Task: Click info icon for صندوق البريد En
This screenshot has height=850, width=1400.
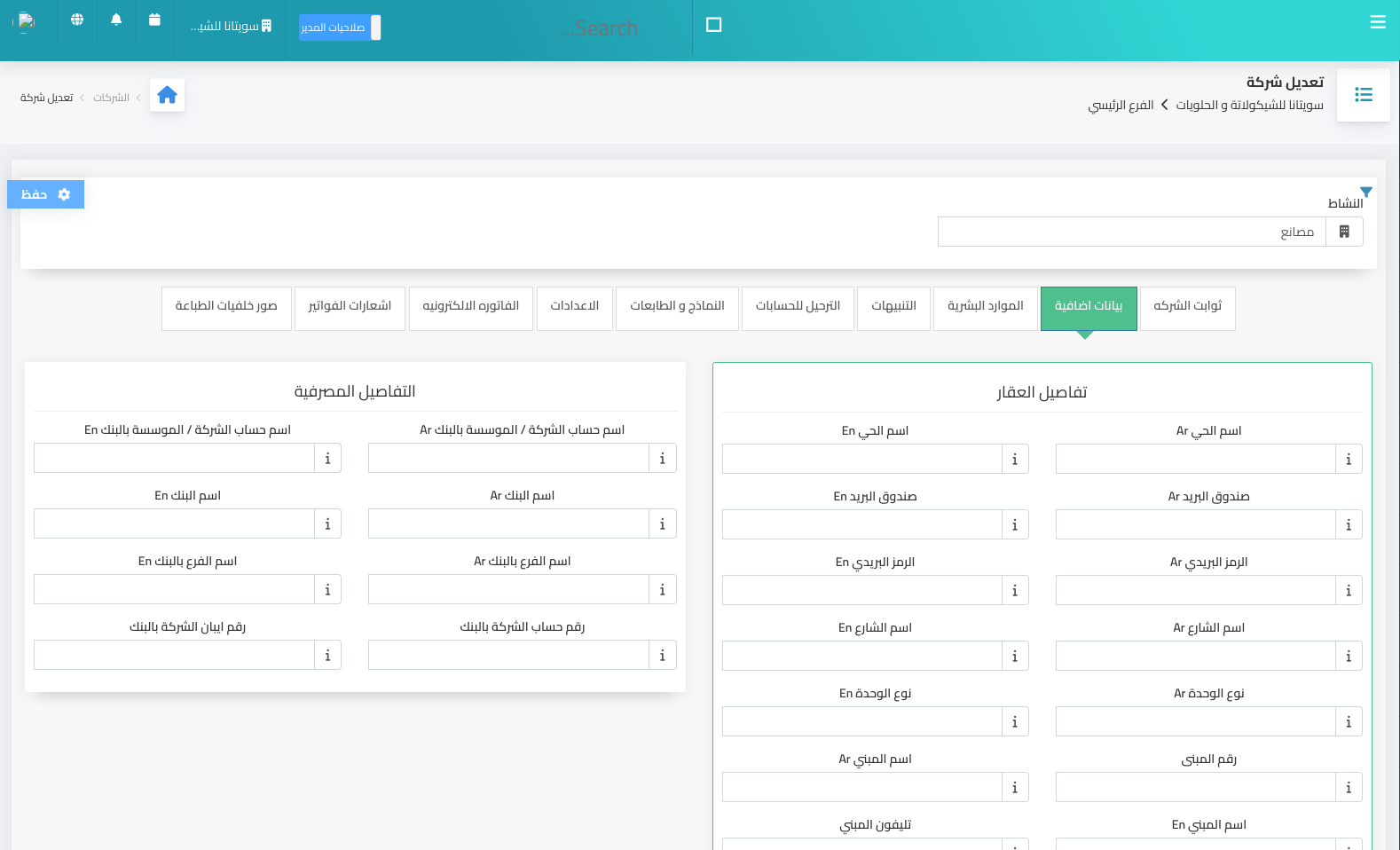Action: tap(1015, 524)
